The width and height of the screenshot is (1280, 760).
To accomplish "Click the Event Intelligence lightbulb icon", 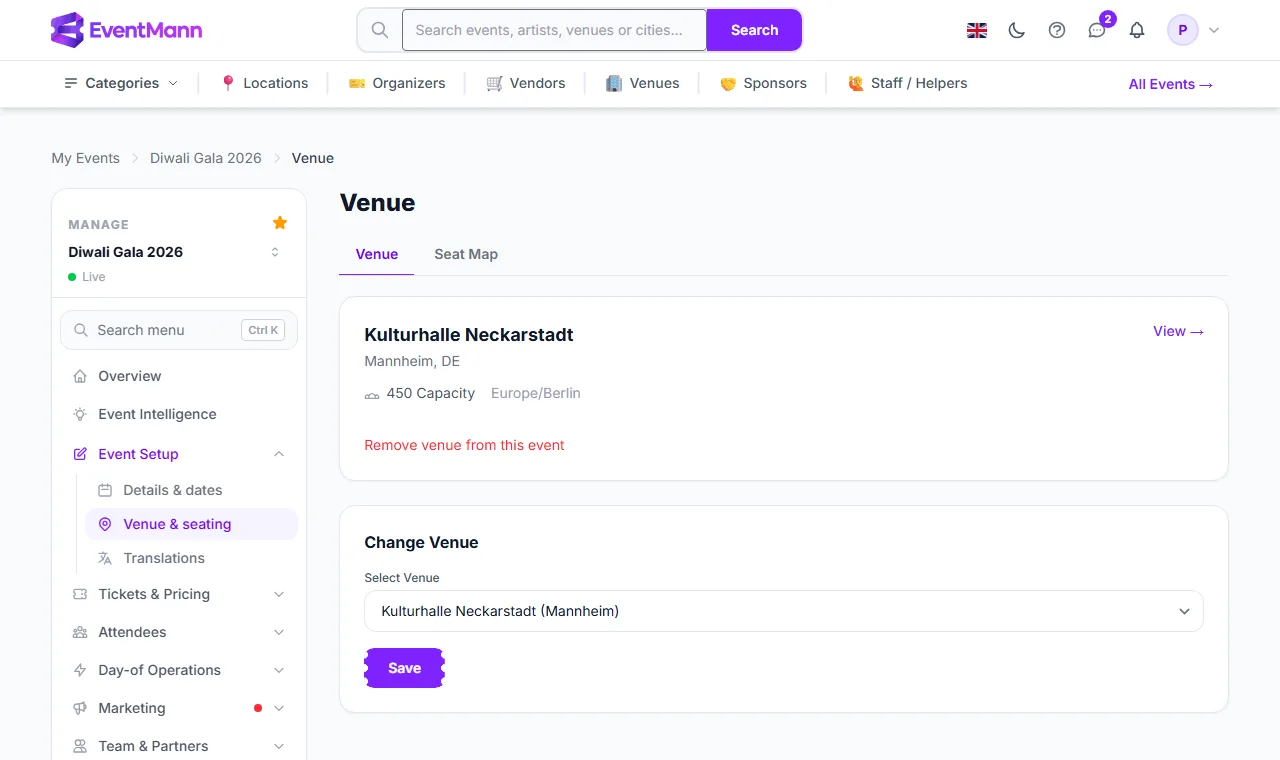I will [80, 414].
